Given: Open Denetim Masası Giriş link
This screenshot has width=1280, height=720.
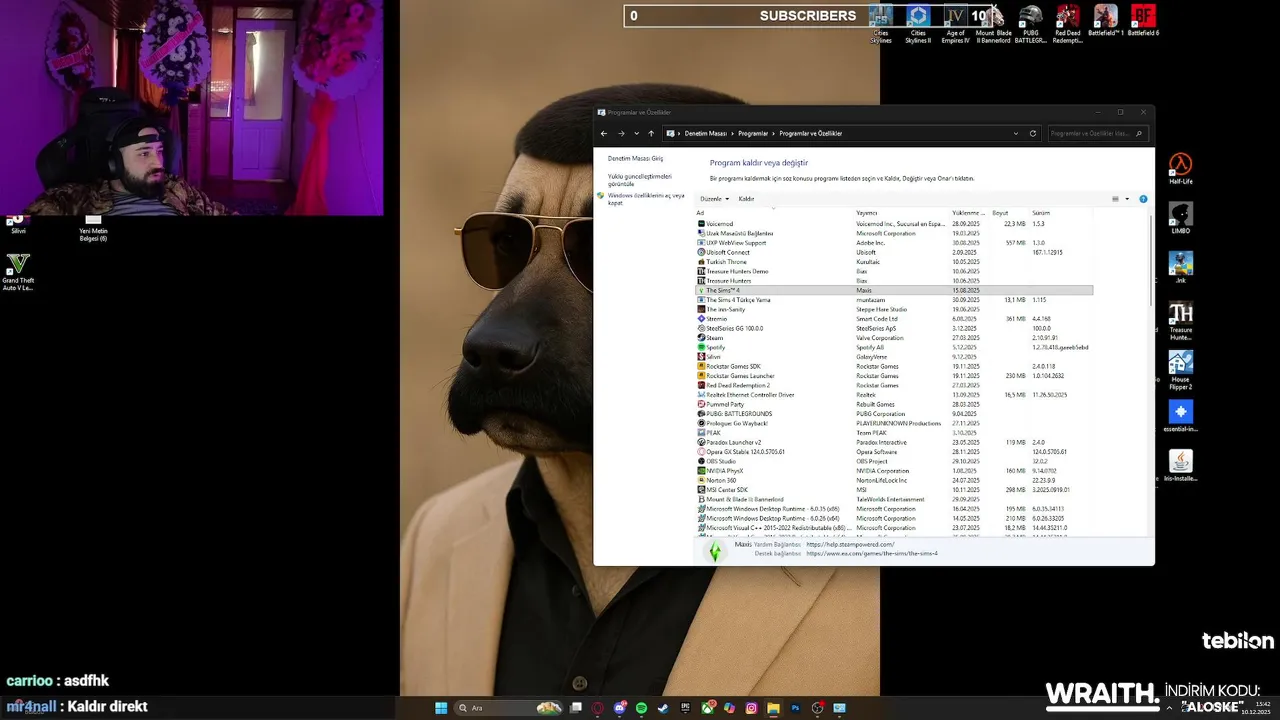Looking at the screenshot, I should click(x=635, y=158).
